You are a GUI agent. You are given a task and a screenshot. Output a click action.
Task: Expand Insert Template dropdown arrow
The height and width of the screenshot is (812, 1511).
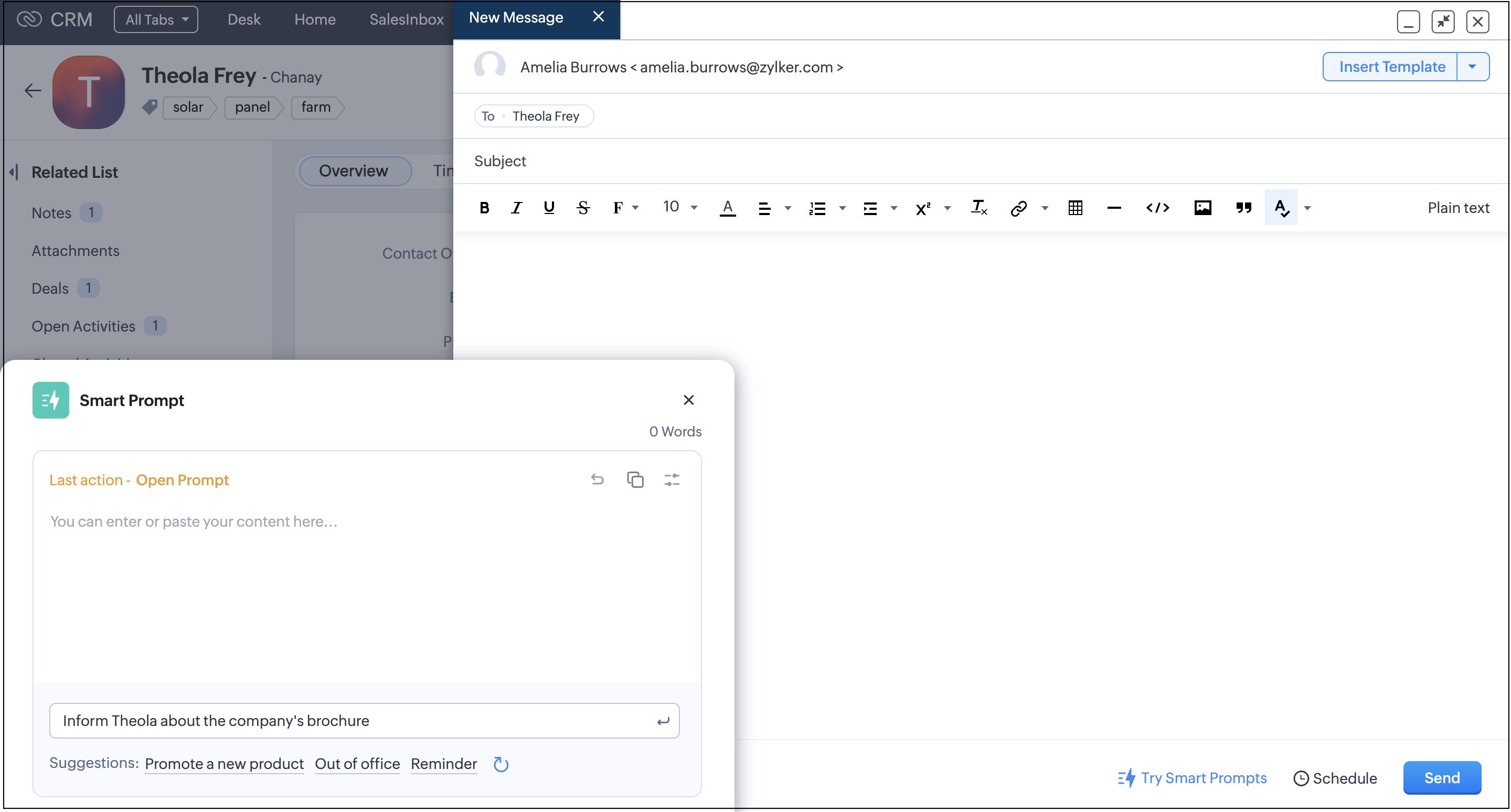(1472, 67)
